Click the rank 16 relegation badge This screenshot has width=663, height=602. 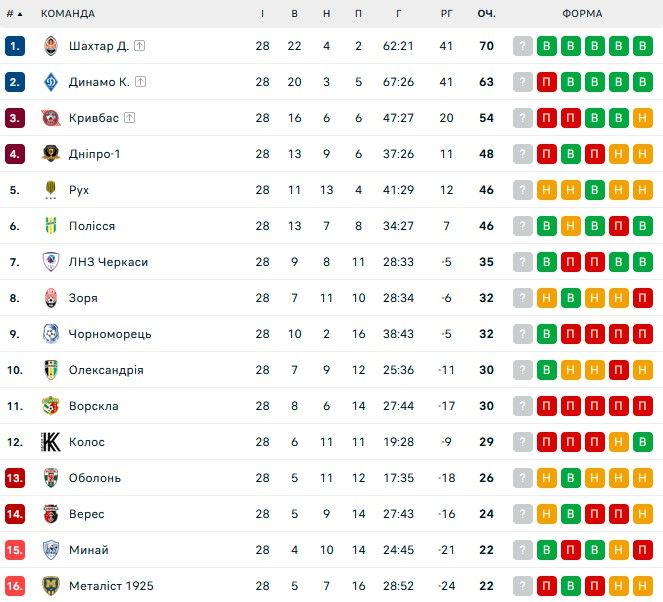point(14,586)
